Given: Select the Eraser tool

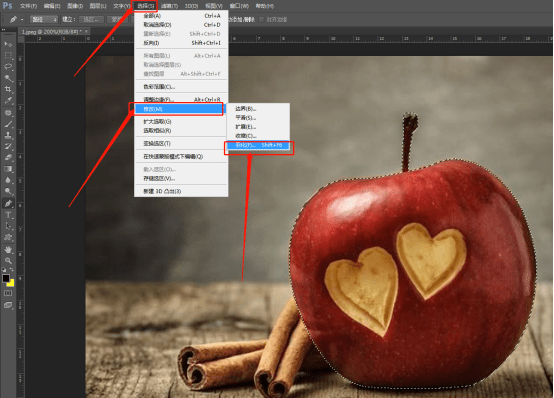Looking at the screenshot, I should click(8, 158).
